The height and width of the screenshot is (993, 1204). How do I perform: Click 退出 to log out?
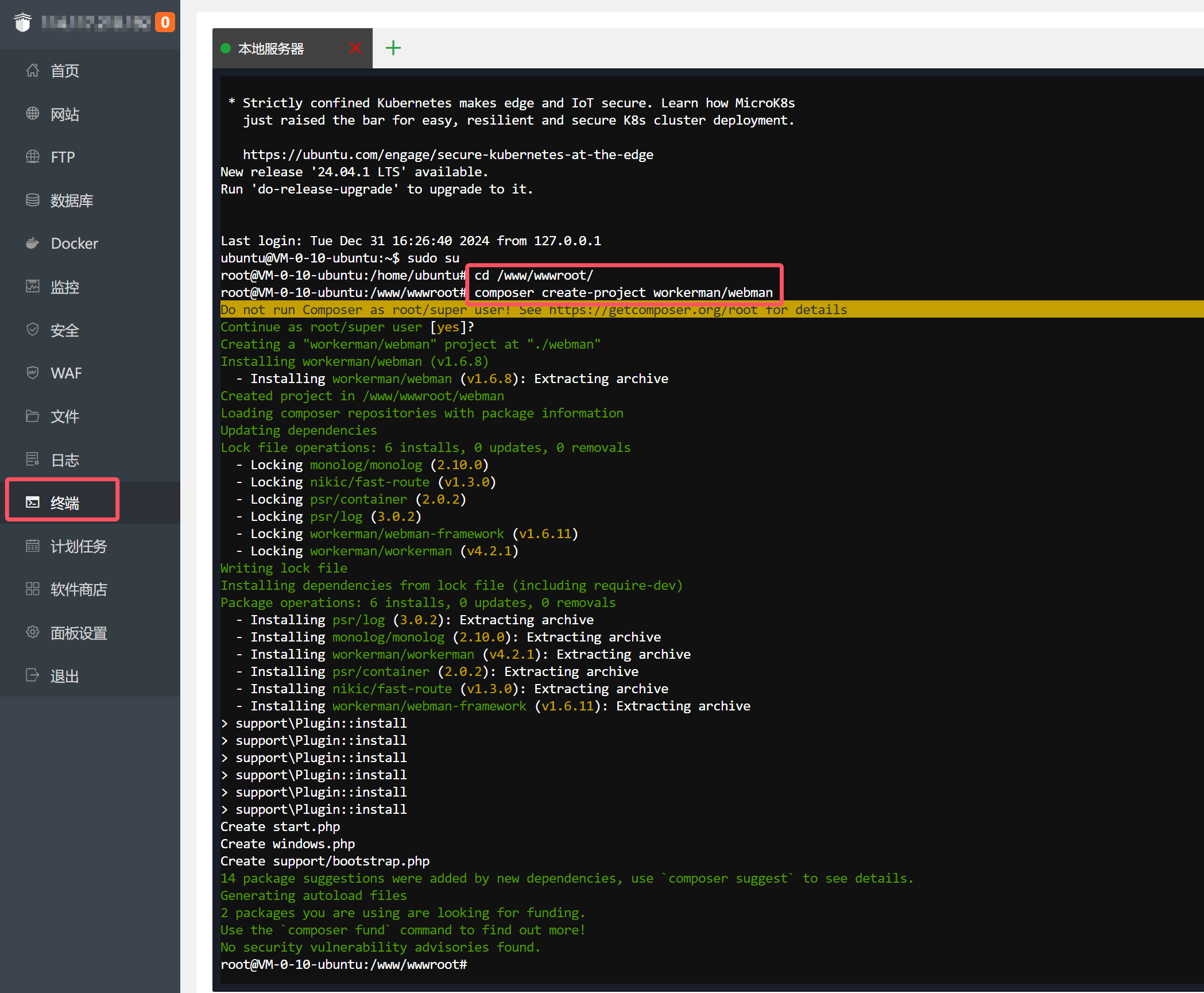tap(64, 676)
